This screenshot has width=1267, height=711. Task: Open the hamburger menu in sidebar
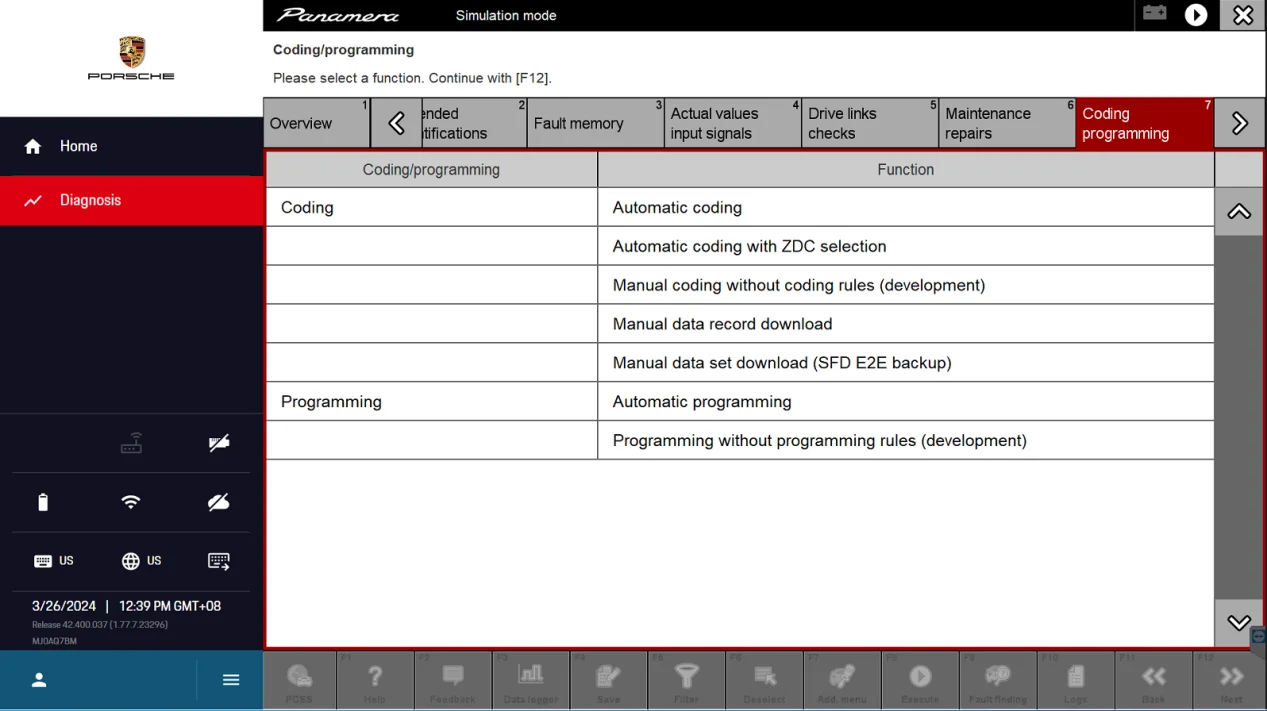click(x=231, y=680)
